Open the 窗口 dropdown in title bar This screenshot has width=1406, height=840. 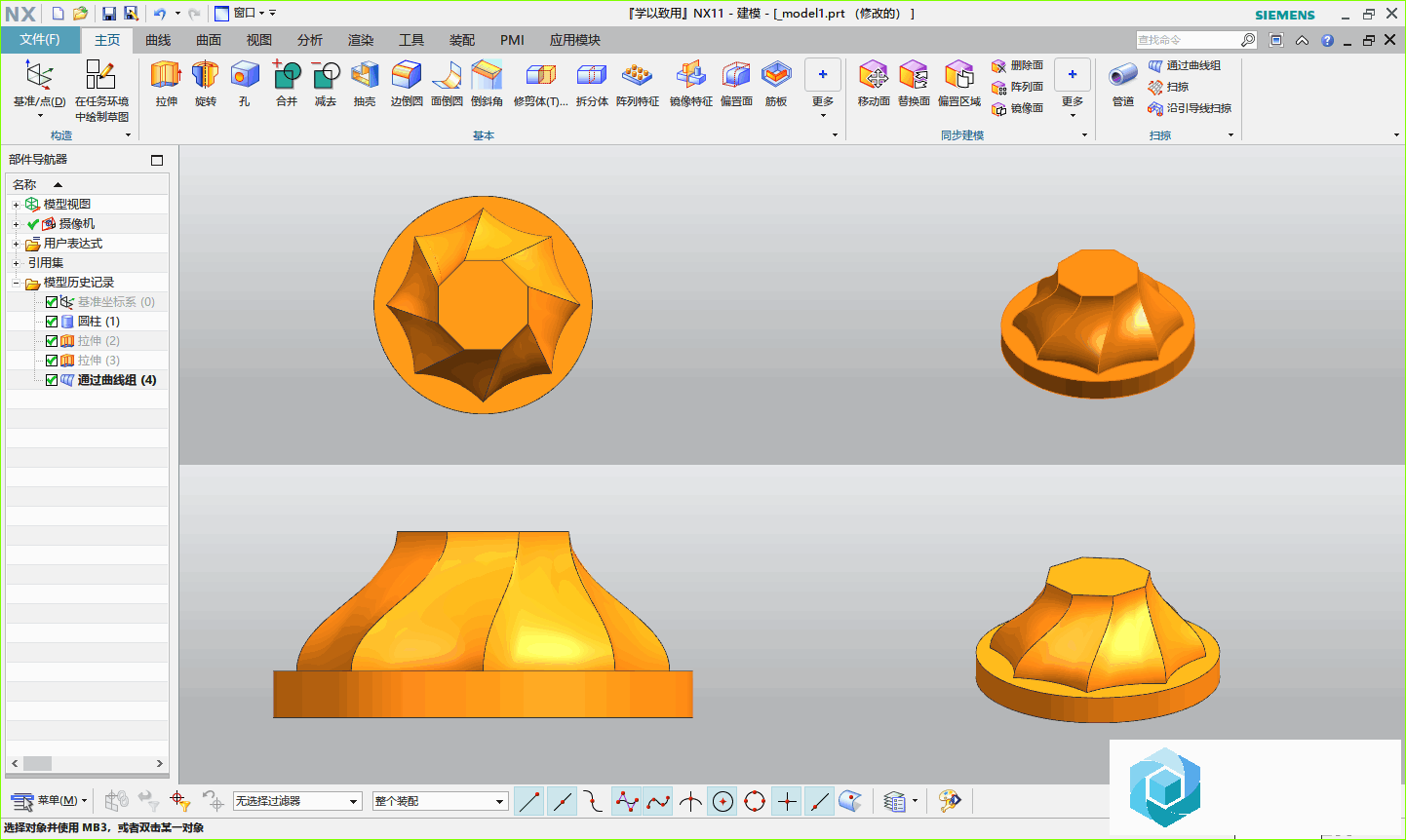pyautogui.click(x=240, y=14)
